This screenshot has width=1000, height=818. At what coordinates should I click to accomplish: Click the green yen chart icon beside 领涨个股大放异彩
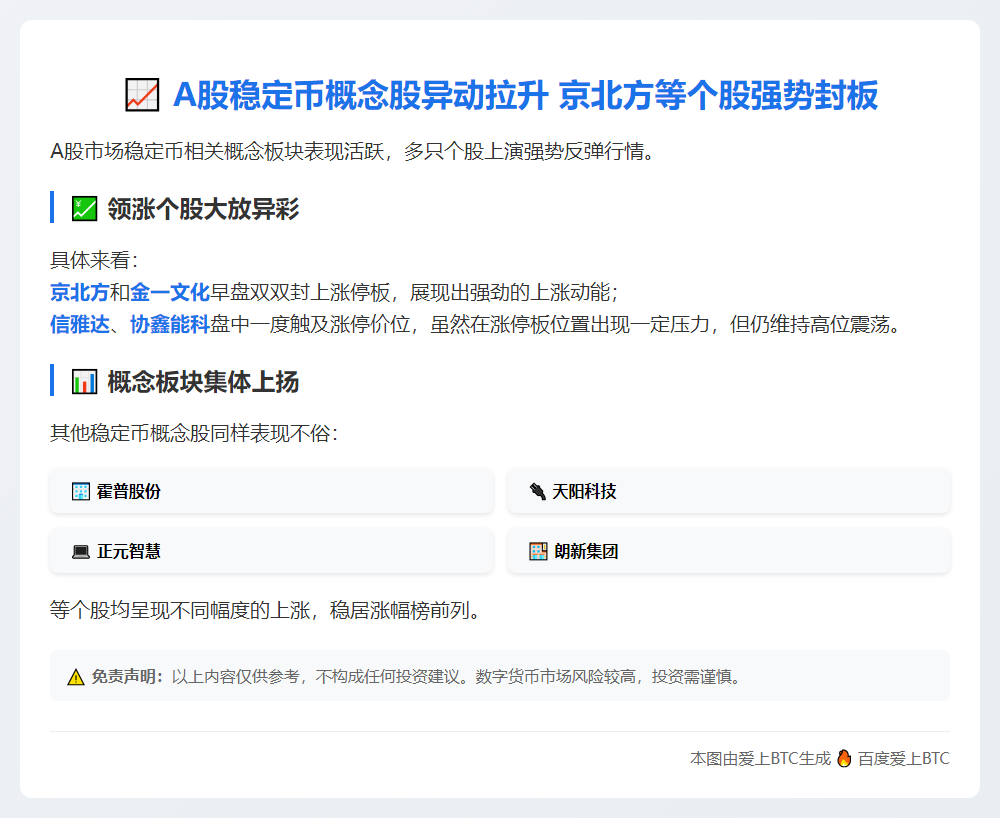point(84,209)
